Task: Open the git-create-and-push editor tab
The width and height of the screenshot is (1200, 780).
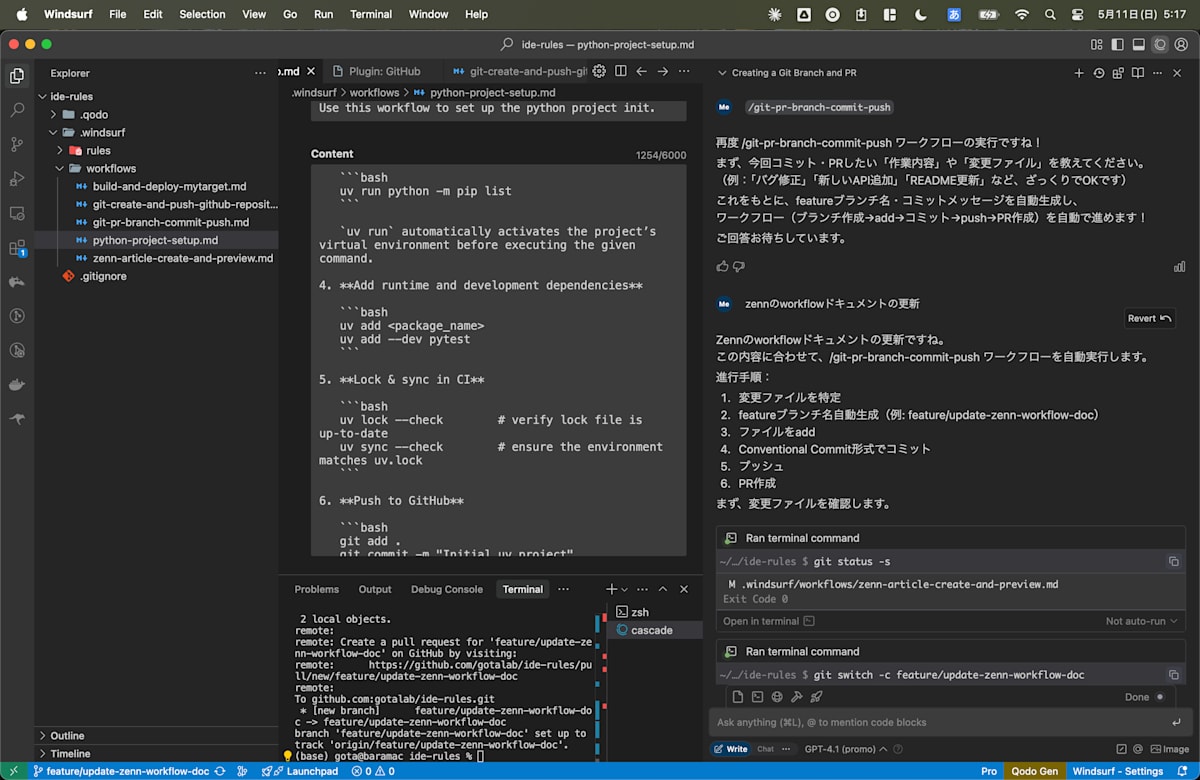Action: [519, 71]
